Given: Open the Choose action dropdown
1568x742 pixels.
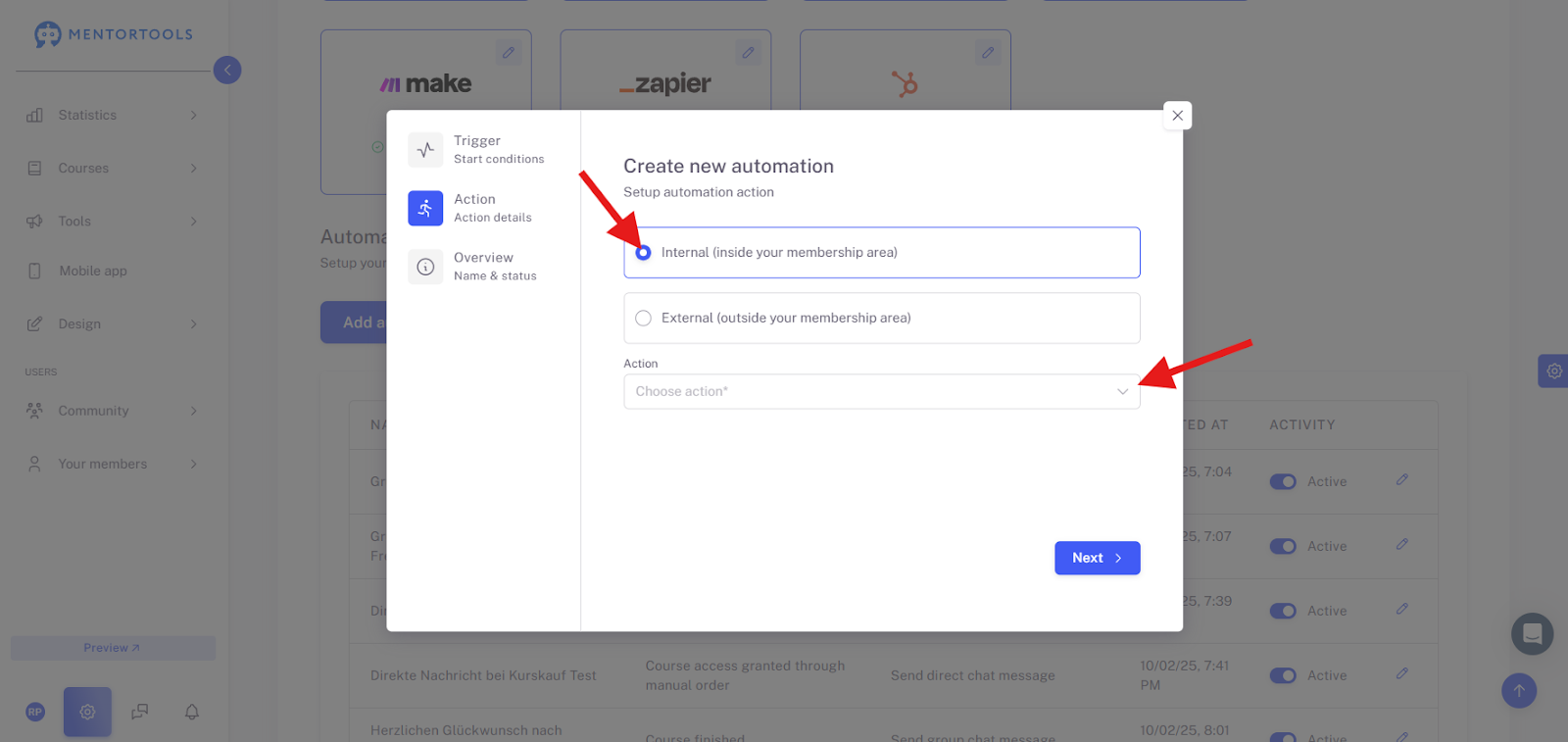Looking at the screenshot, I should pyautogui.click(x=882, y=391).
